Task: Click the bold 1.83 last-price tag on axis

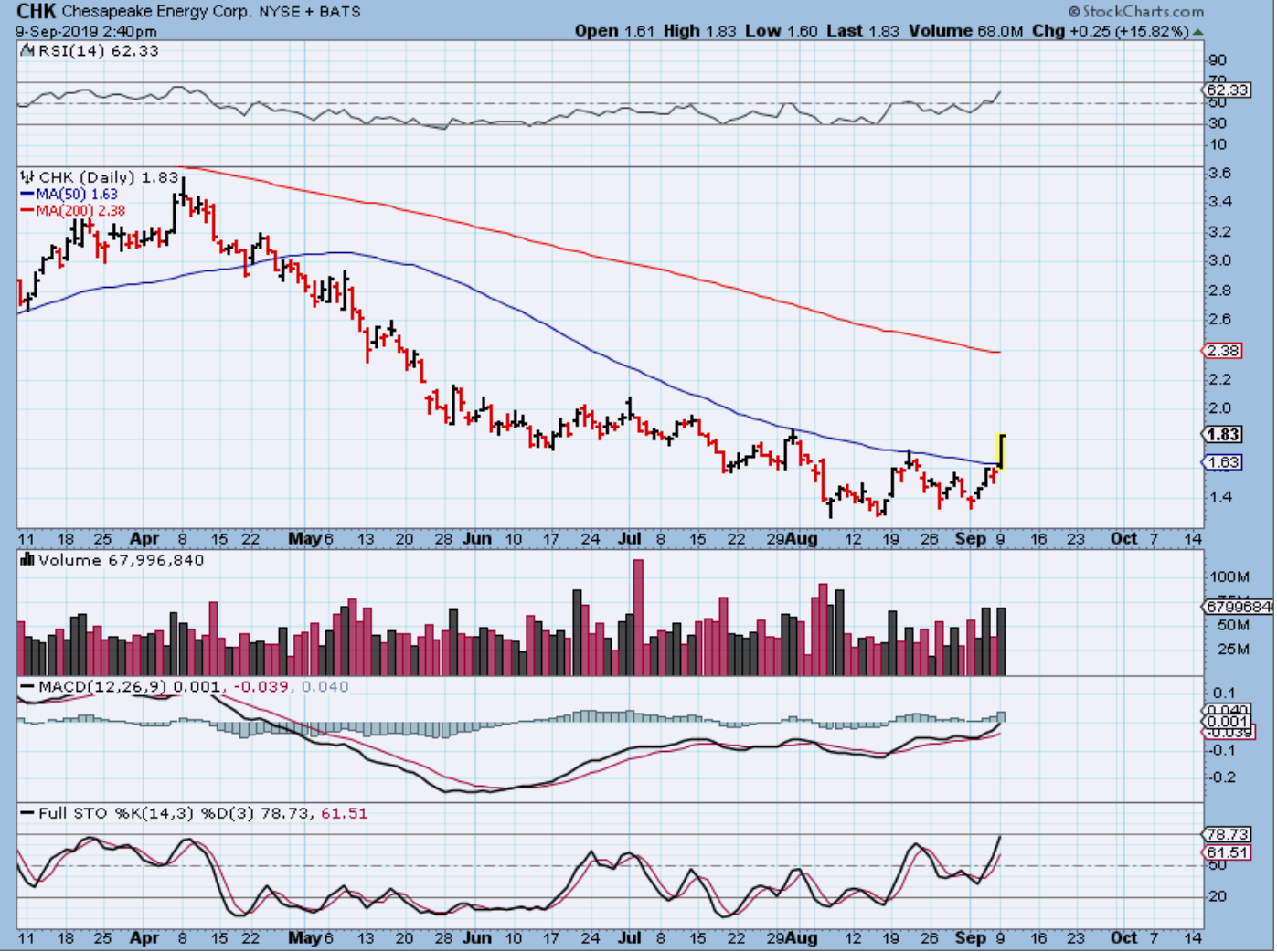Action: pos(1222,435)
